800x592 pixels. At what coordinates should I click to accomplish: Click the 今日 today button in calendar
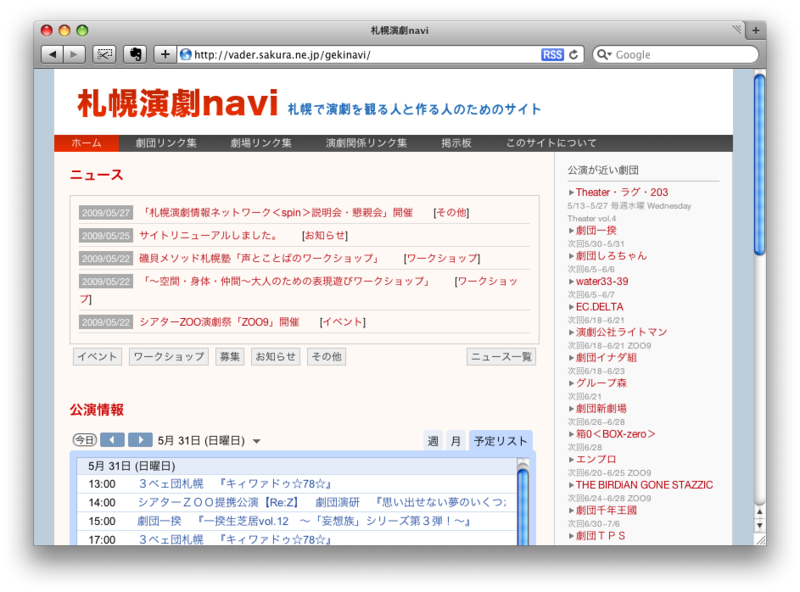(x=85, y=440)
